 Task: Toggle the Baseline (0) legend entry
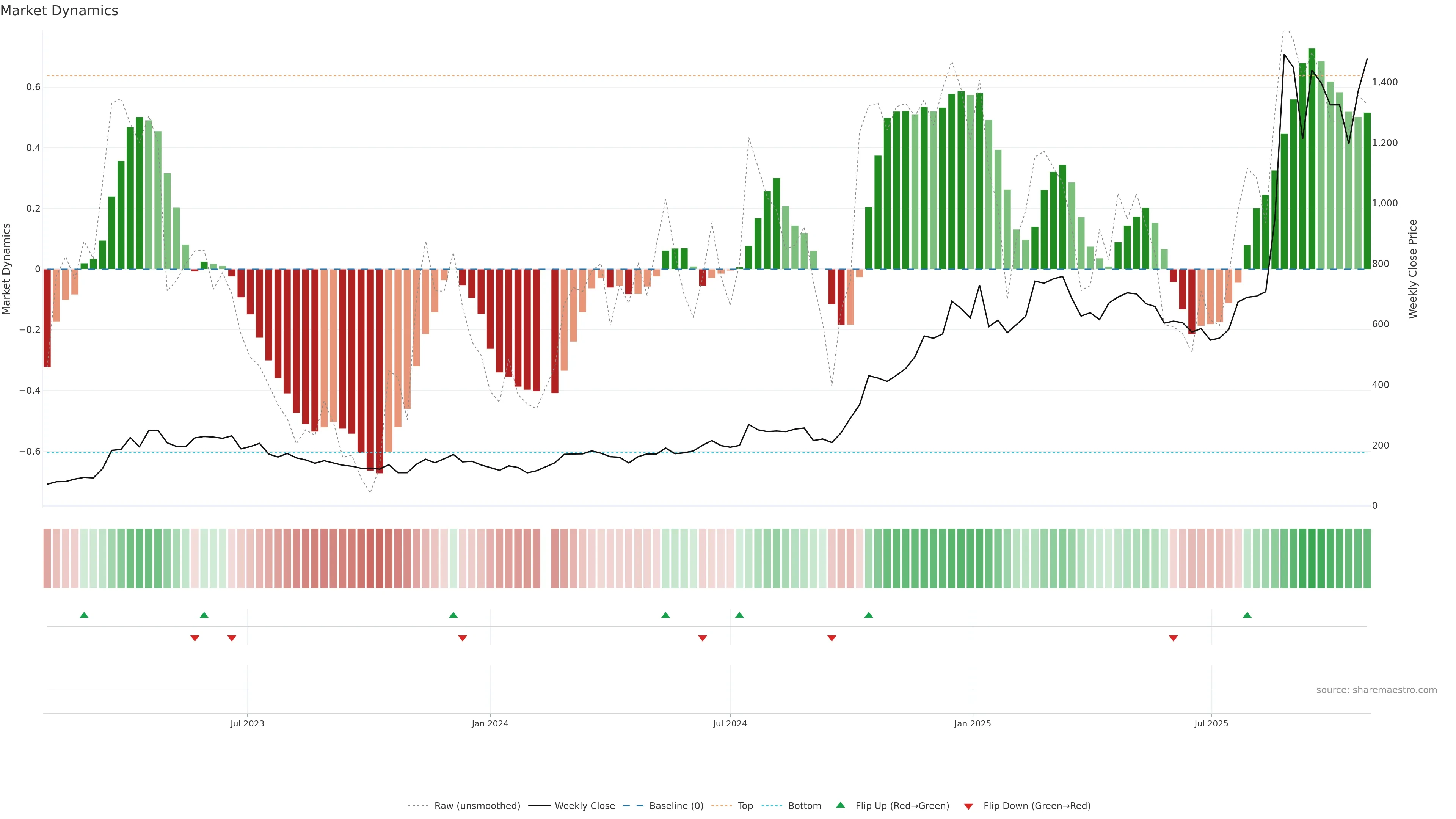point(676,806)
